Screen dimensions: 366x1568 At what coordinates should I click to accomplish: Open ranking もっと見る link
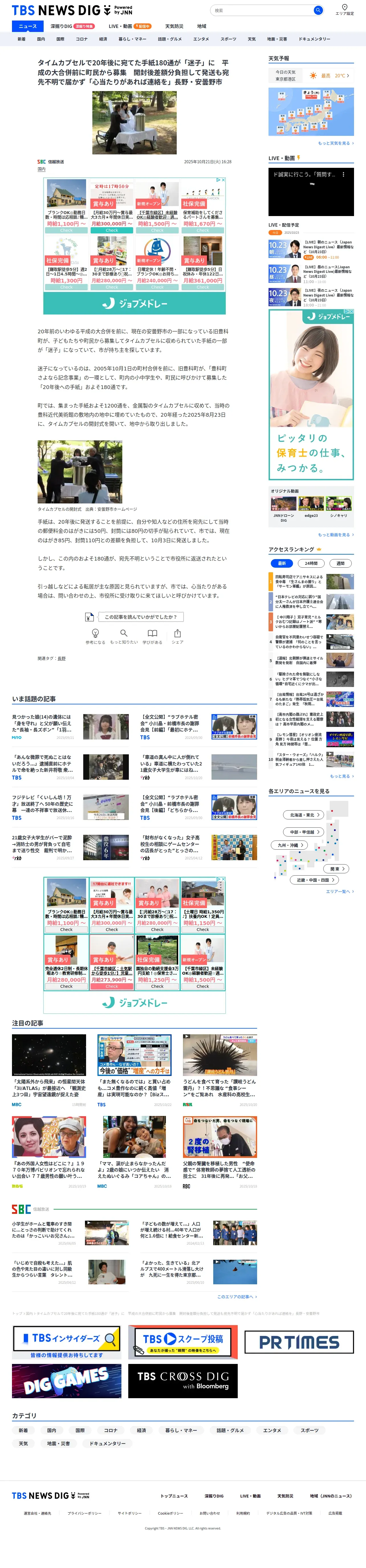[x=342, y=776]
